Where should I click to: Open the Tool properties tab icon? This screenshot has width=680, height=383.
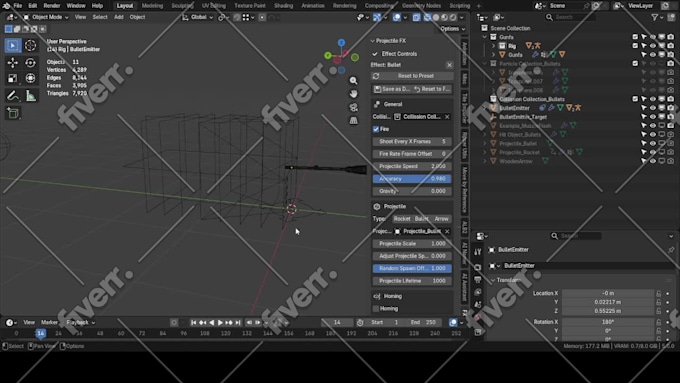click(x=477, y=252)
